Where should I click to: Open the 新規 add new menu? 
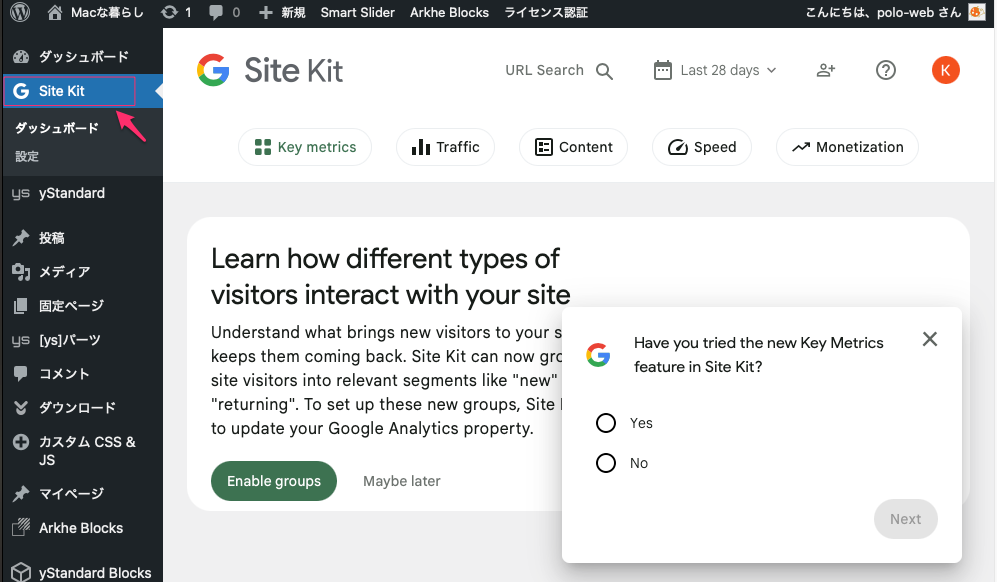[282, 13]
